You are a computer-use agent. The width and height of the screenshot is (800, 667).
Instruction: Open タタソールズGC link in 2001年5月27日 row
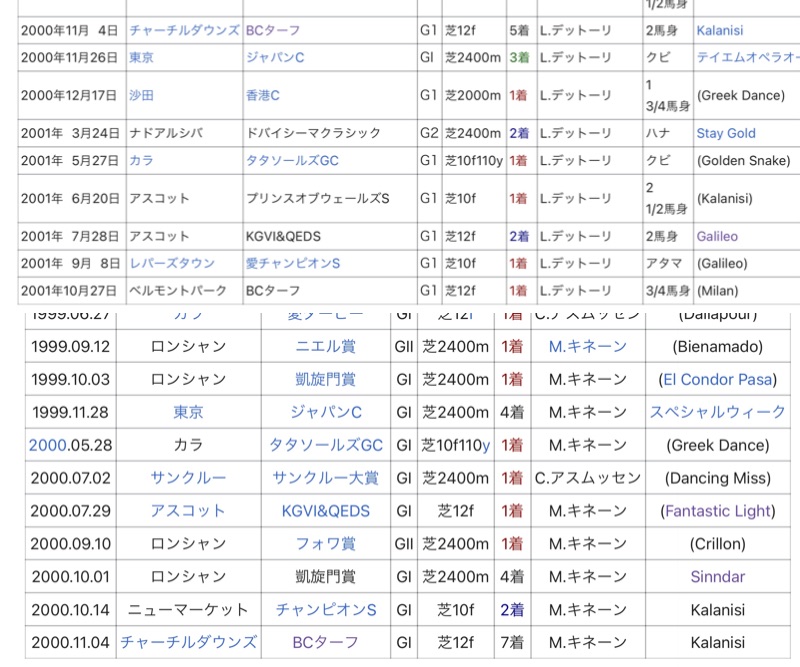coord(292,161)
